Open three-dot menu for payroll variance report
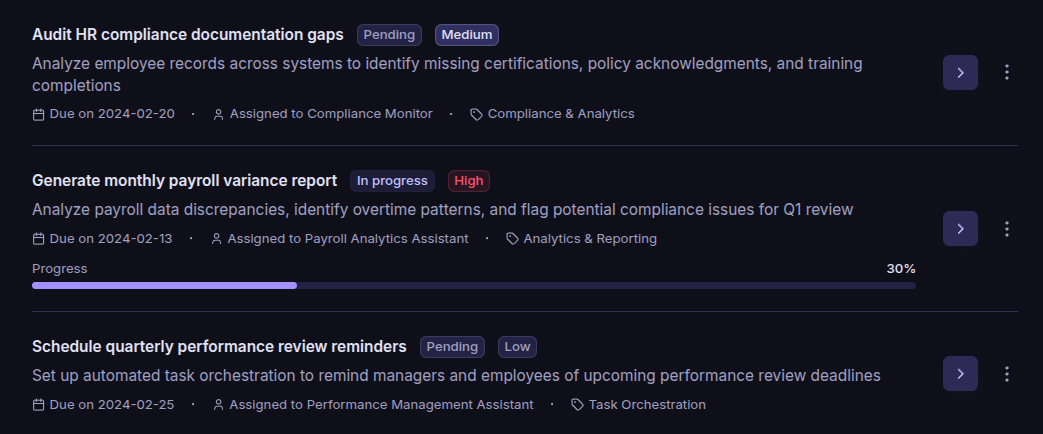Image resolution: width=1043 pixels, height=434 pixels. 1007,229
